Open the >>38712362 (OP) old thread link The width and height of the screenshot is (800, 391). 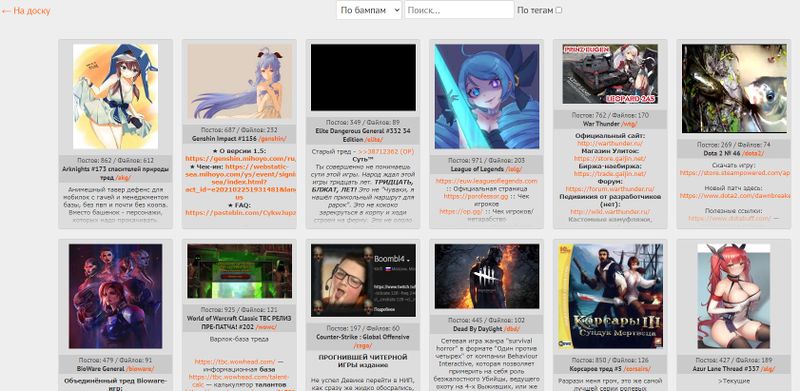tap(386, 152)
